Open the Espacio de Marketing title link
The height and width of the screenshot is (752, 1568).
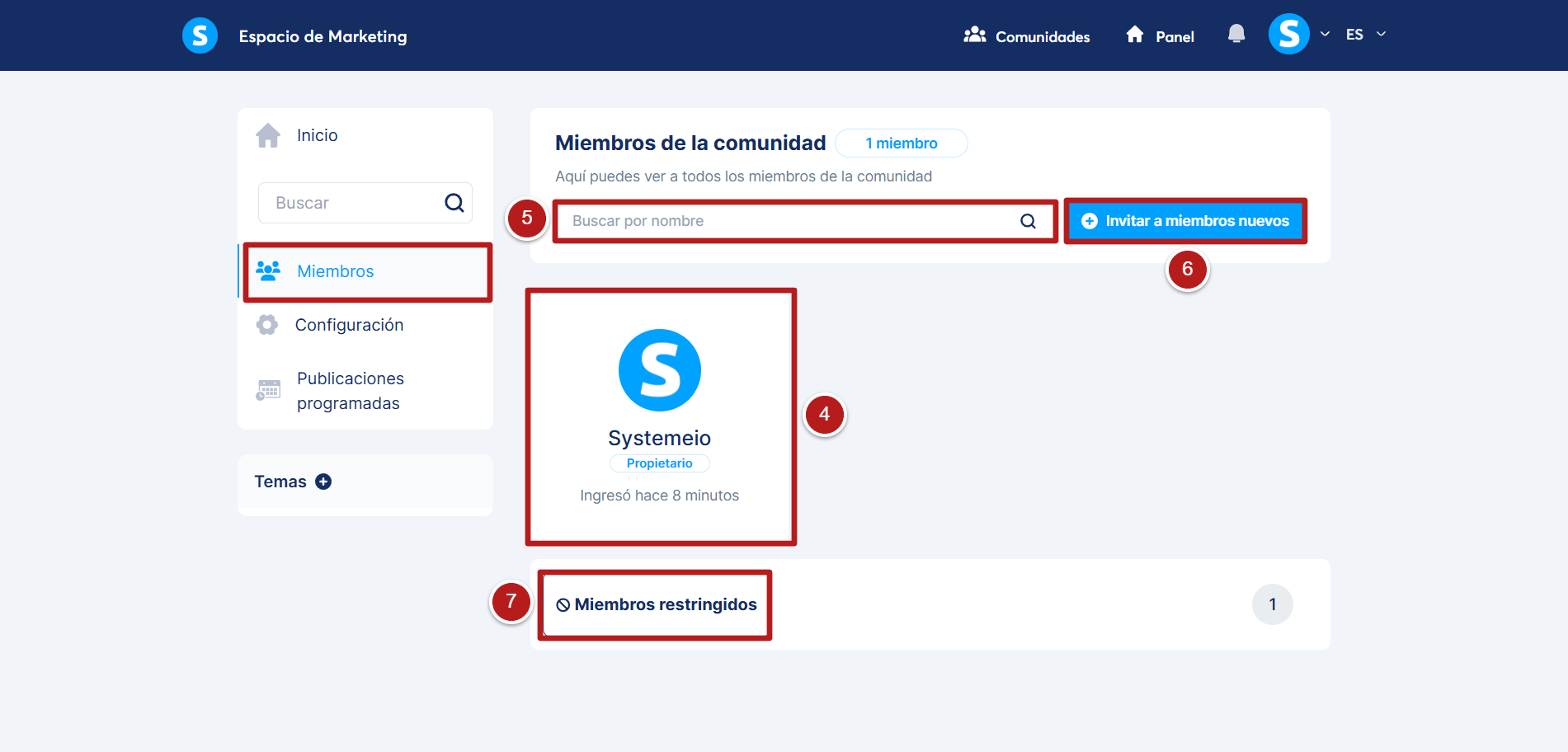[x=323, y=36]
